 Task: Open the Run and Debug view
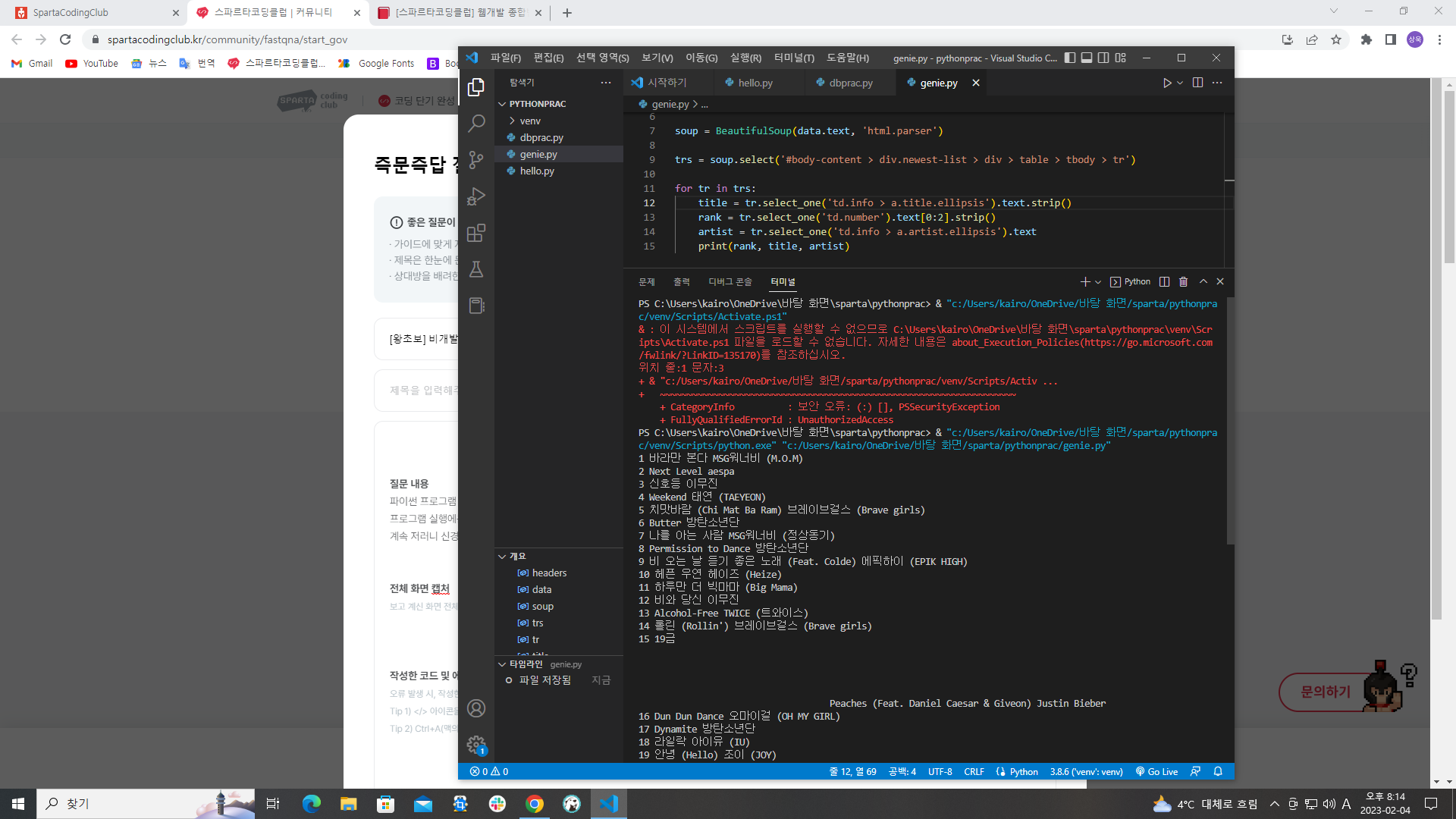[x=476, y=196]
